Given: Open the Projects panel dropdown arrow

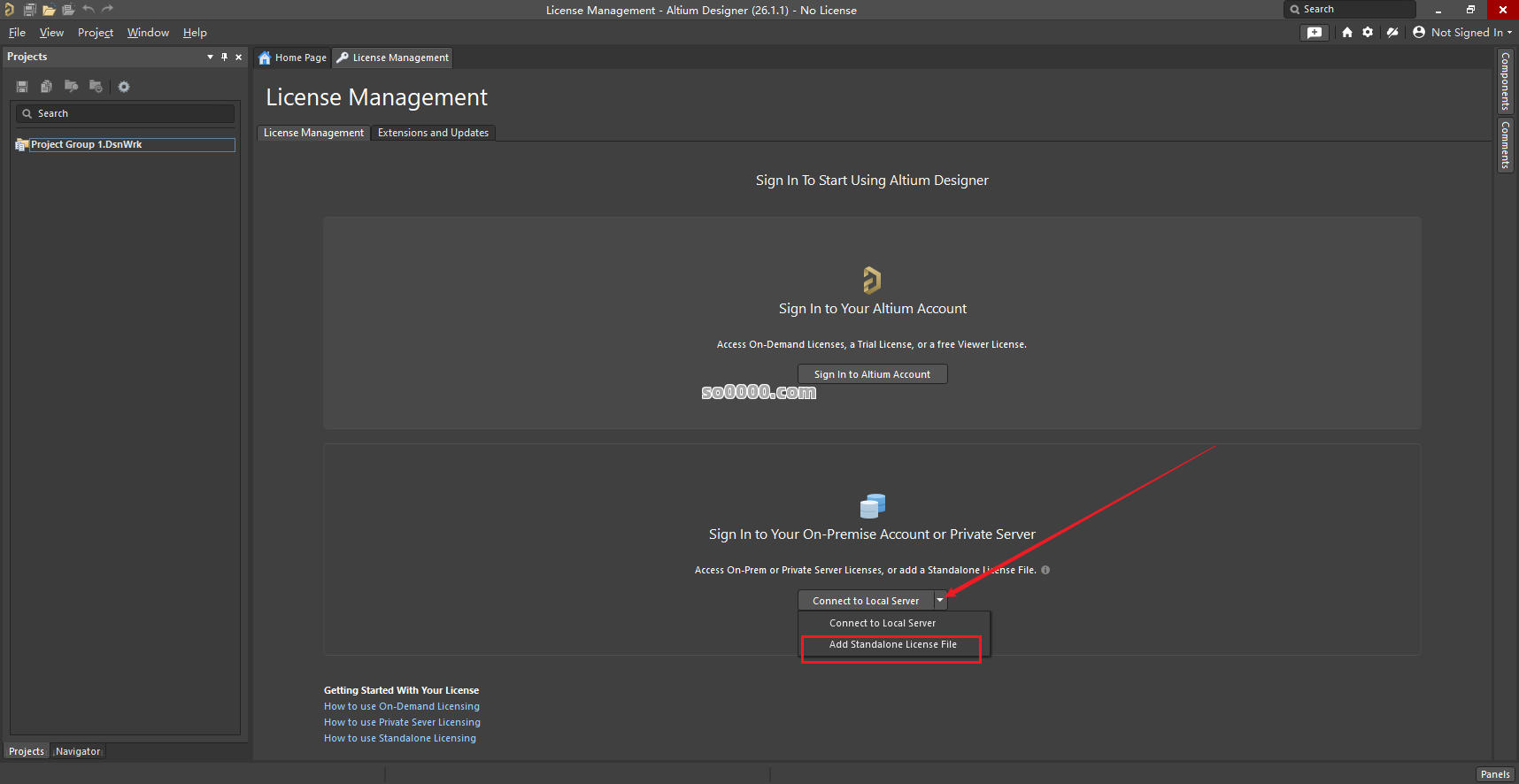Looking at the screenshot, I should tap(210, 57).
